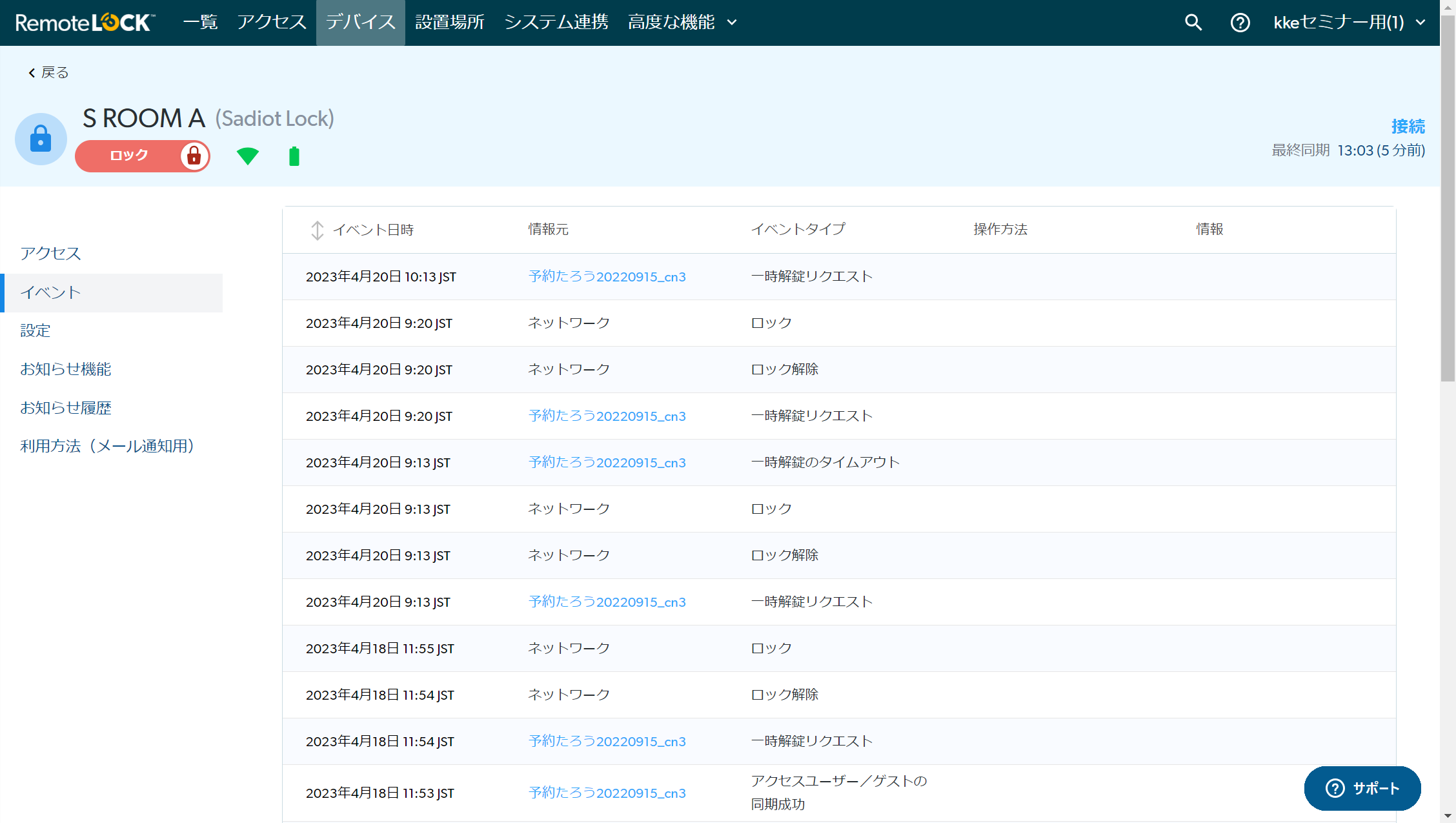Open 予約たろう link in 10:13 event row
The width and height of the screenshot is (1456, 823).
point(607,276)
